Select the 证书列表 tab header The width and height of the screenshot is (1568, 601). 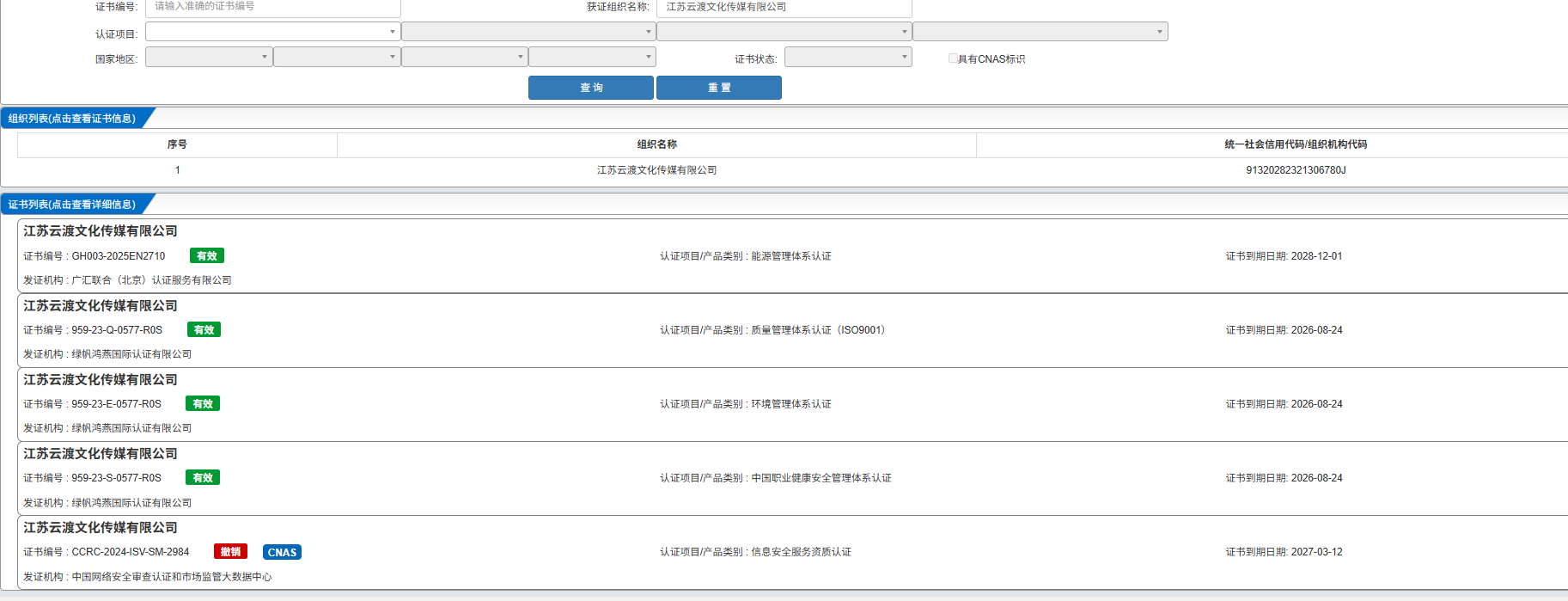point(73,205)
